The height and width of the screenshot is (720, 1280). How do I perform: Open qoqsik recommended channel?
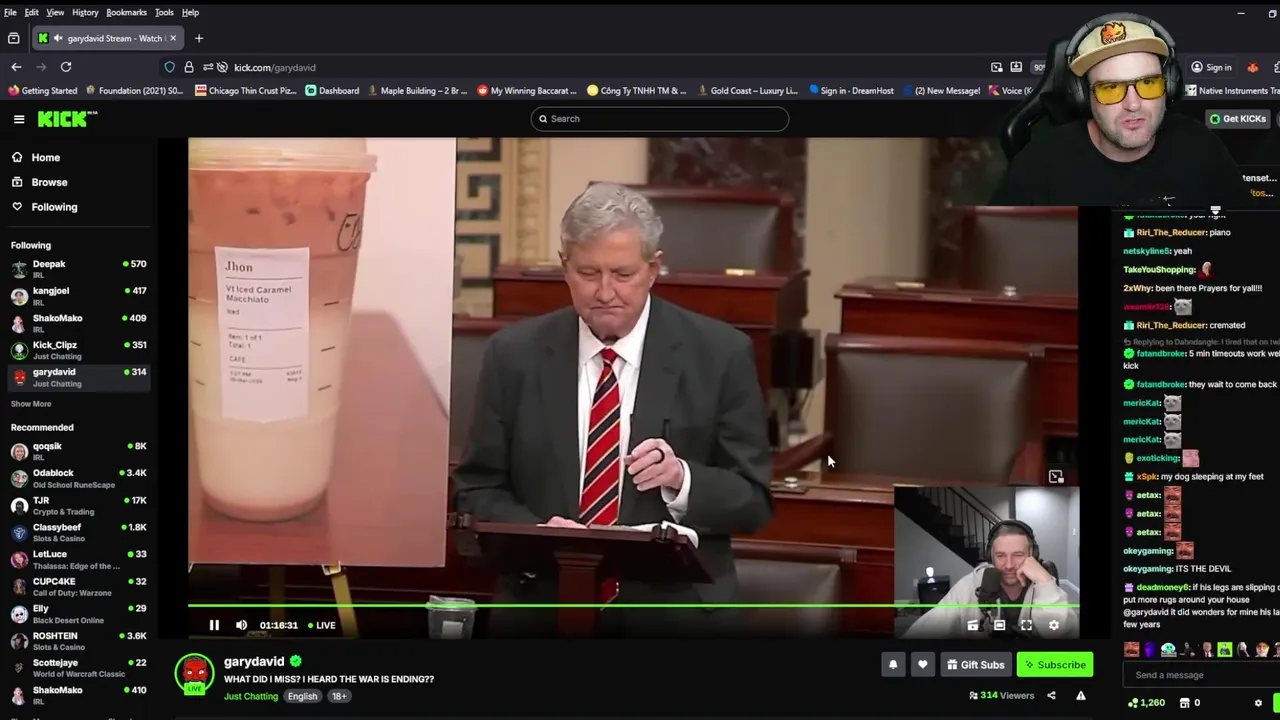click(x=78, y=451)
